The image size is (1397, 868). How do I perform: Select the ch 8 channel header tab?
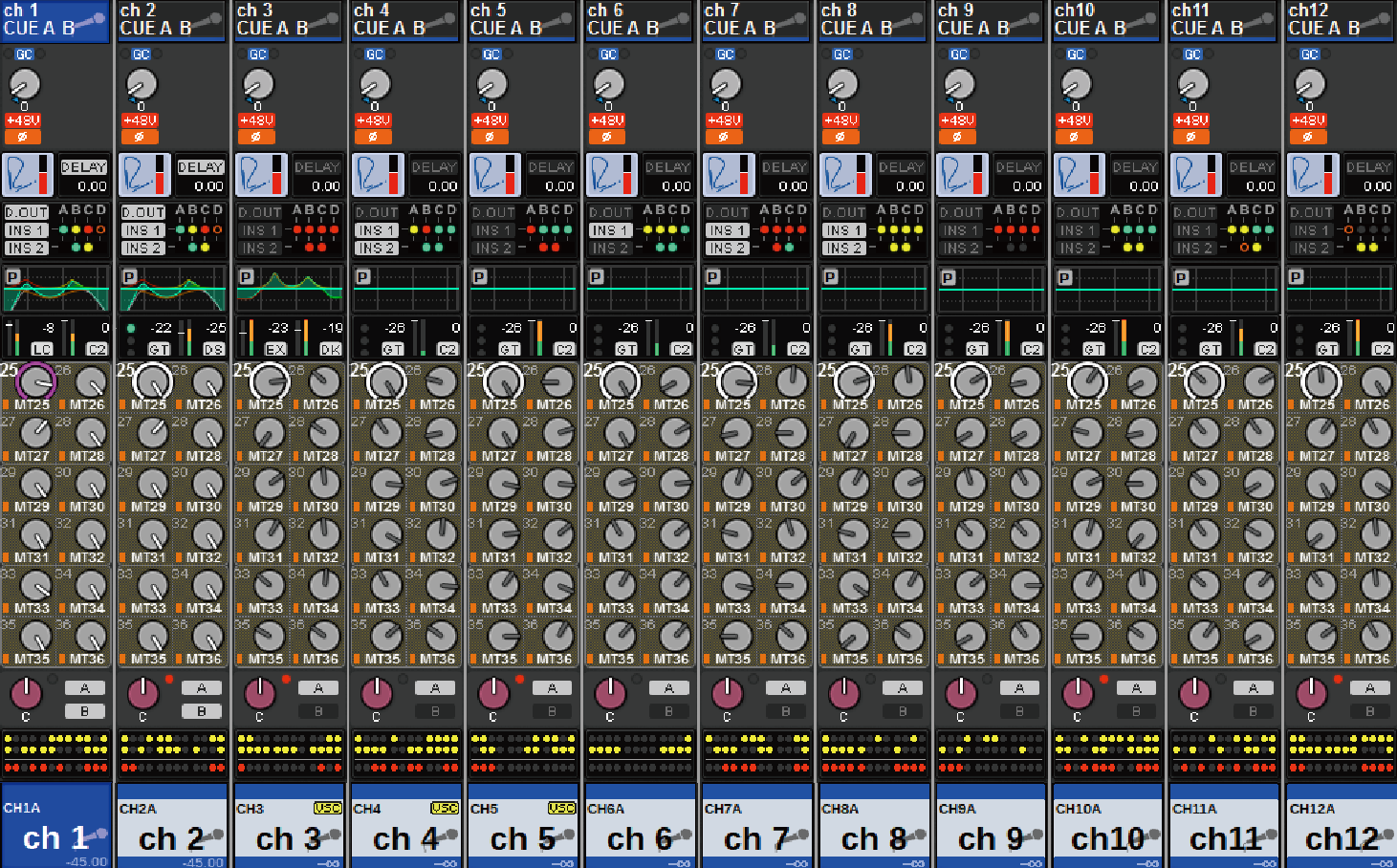(x=873, y=20)
